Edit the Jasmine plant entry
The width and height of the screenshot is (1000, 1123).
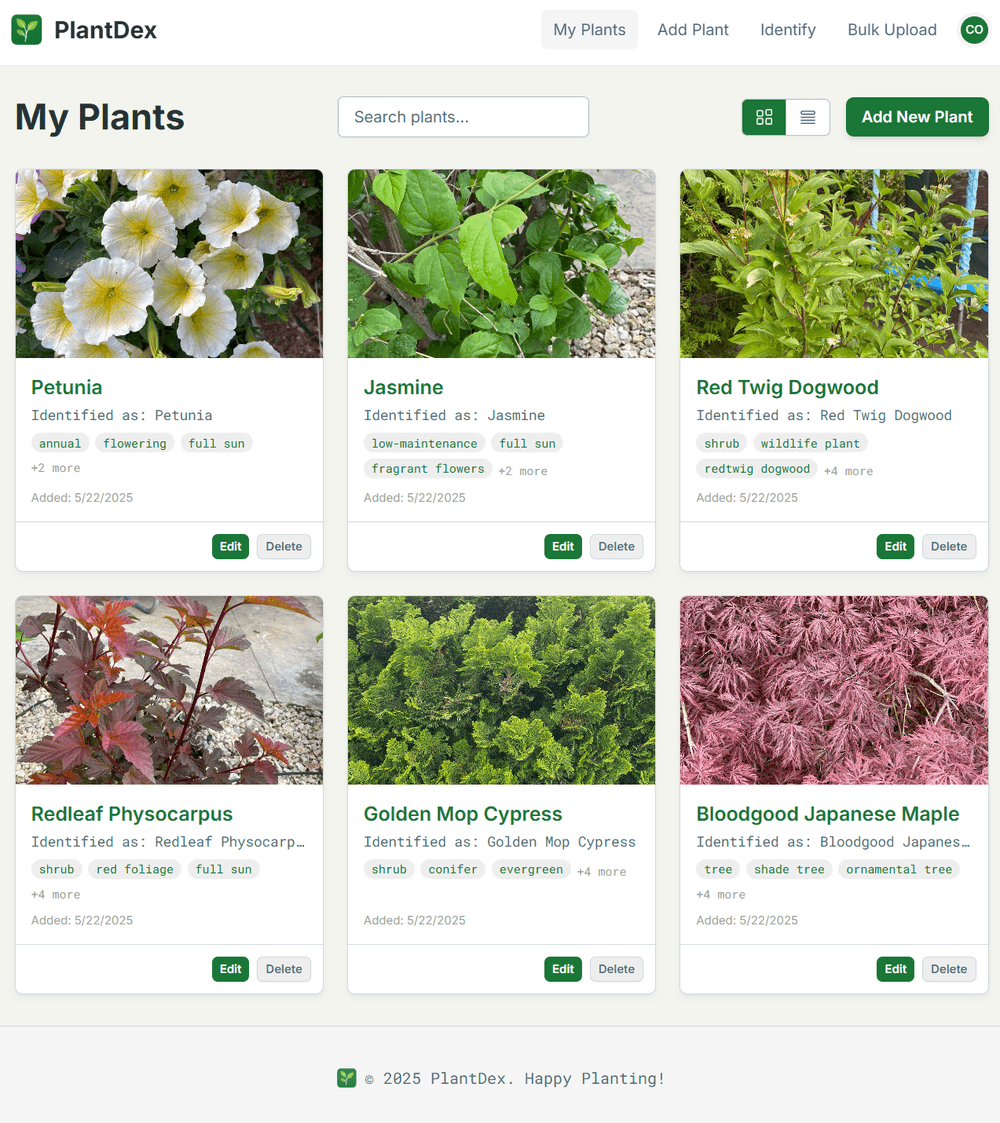[x=562, y=546]
